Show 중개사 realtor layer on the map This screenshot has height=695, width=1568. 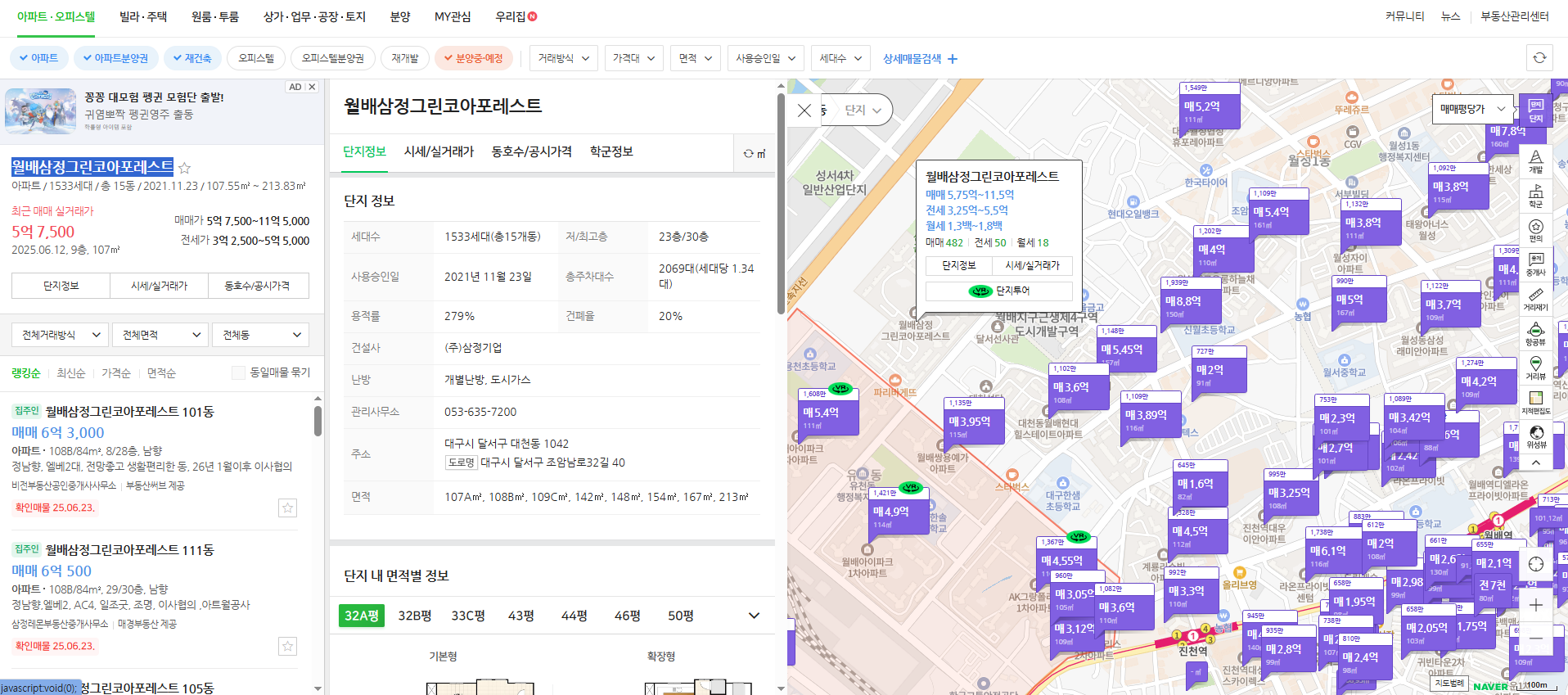point(1535,264)
